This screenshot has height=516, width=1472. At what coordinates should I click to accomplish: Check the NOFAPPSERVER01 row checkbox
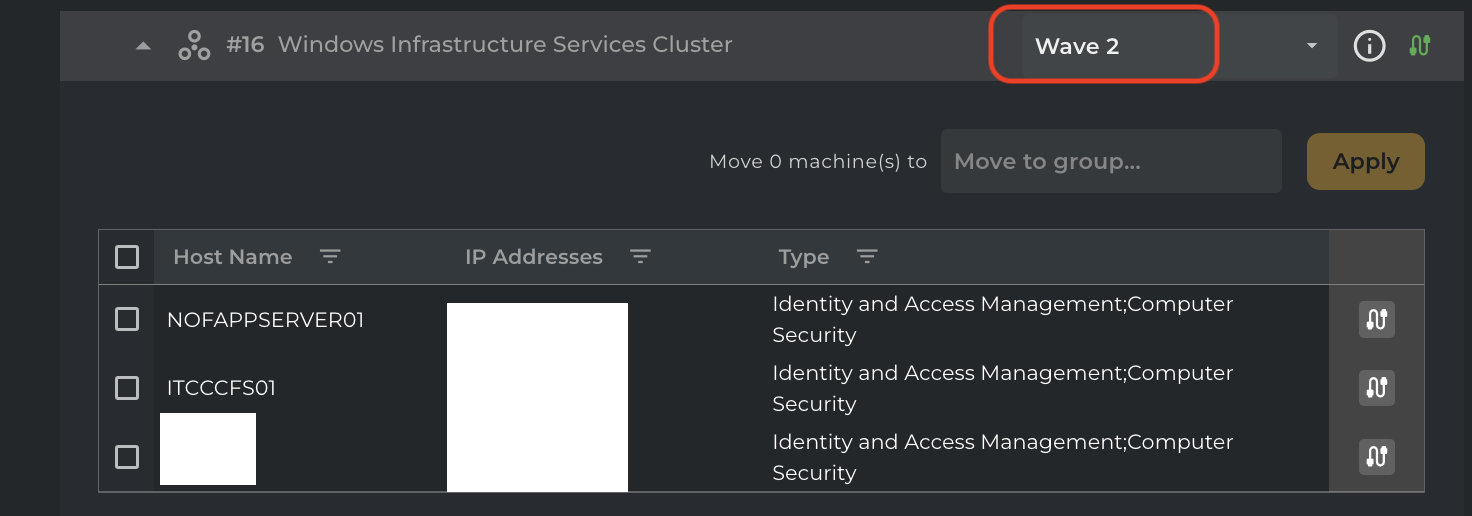127,320
